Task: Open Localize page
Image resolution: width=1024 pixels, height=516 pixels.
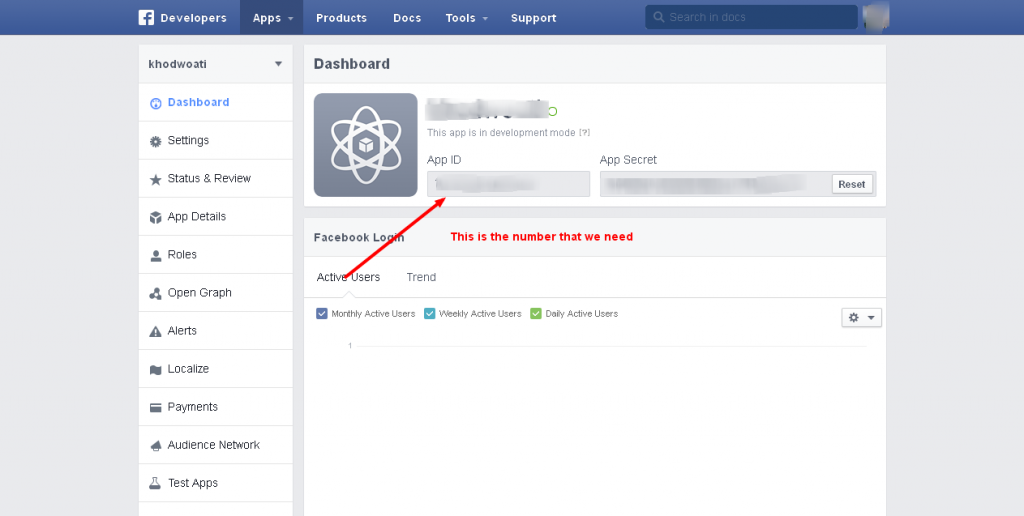Action: 216,368
